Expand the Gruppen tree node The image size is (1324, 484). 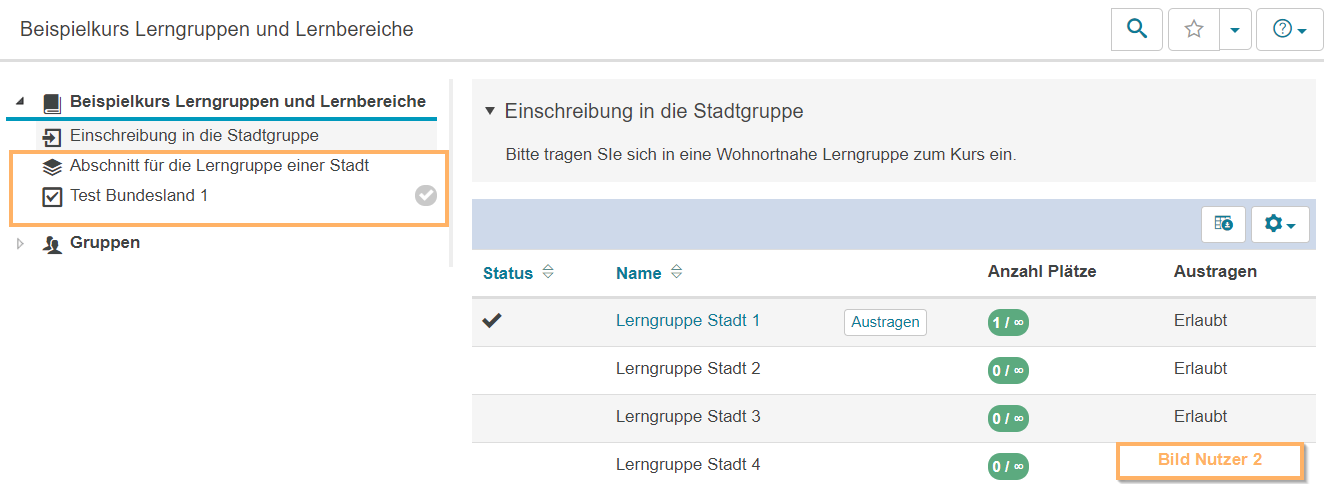click(x=20, y=243)
